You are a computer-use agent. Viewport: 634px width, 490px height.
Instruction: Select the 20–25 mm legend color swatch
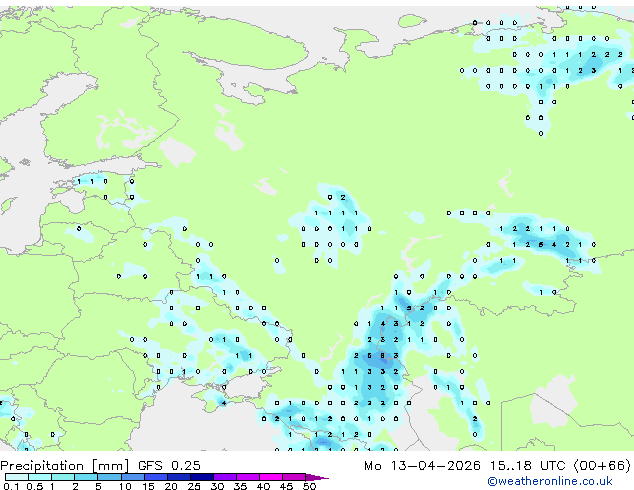178,477
